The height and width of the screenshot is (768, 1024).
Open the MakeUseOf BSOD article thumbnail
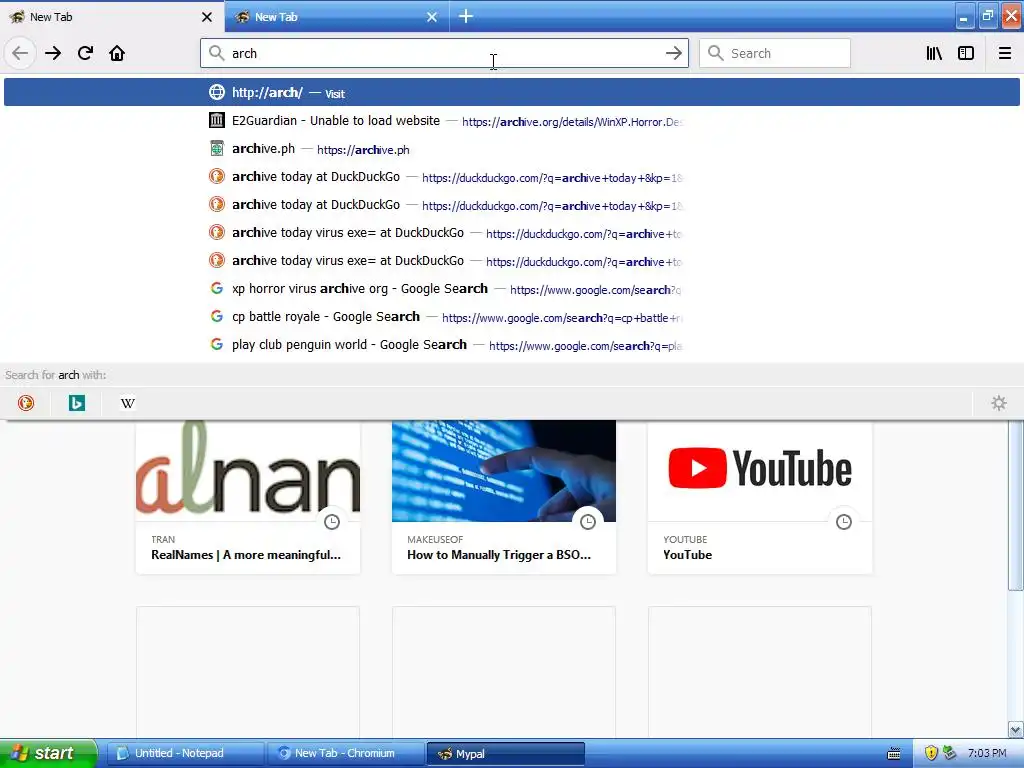(x=504, y=471)
